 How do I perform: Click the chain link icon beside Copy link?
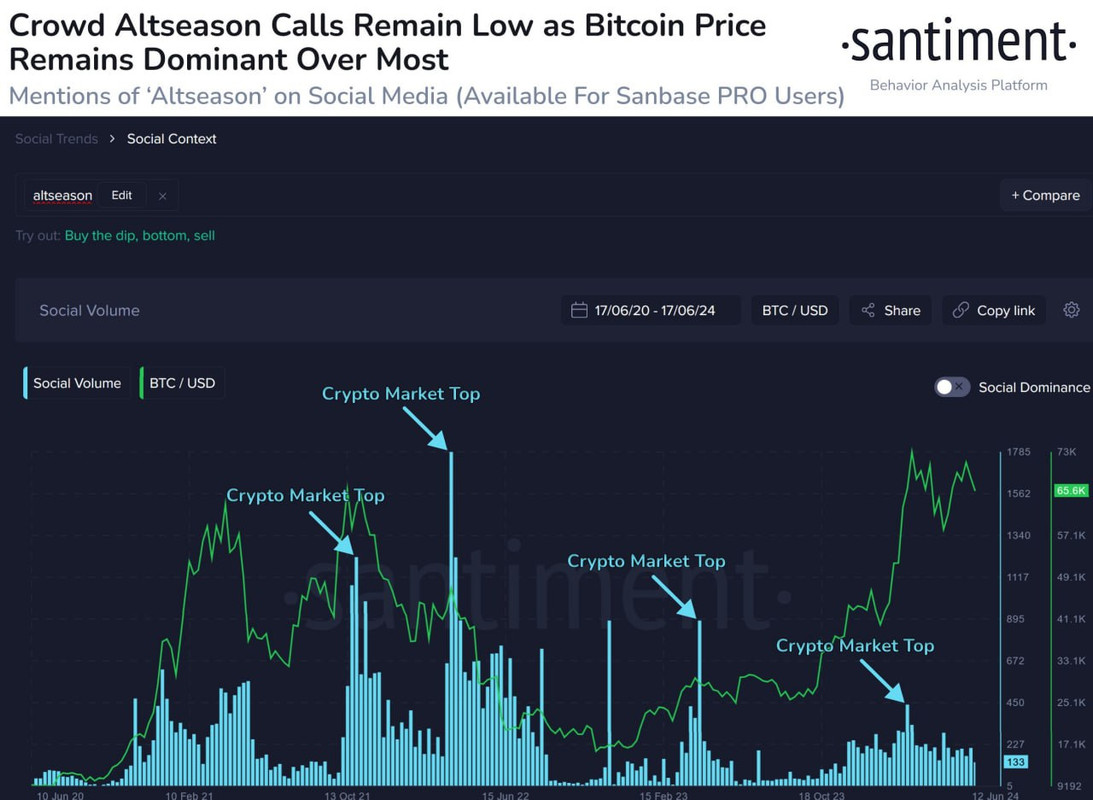point(961,310)
